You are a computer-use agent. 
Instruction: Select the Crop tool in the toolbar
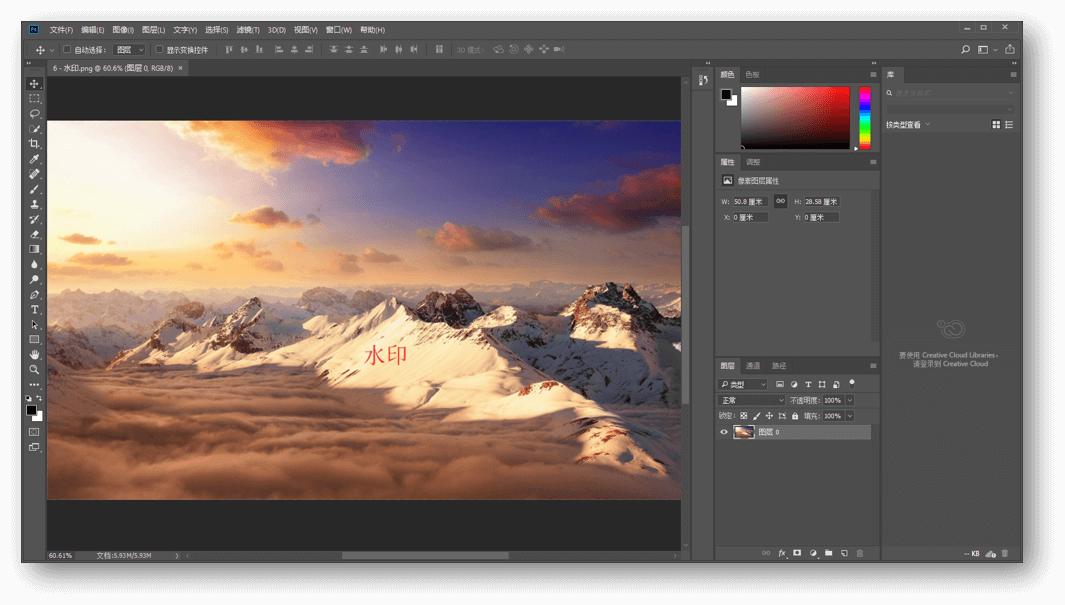click(x=34, y=144)
